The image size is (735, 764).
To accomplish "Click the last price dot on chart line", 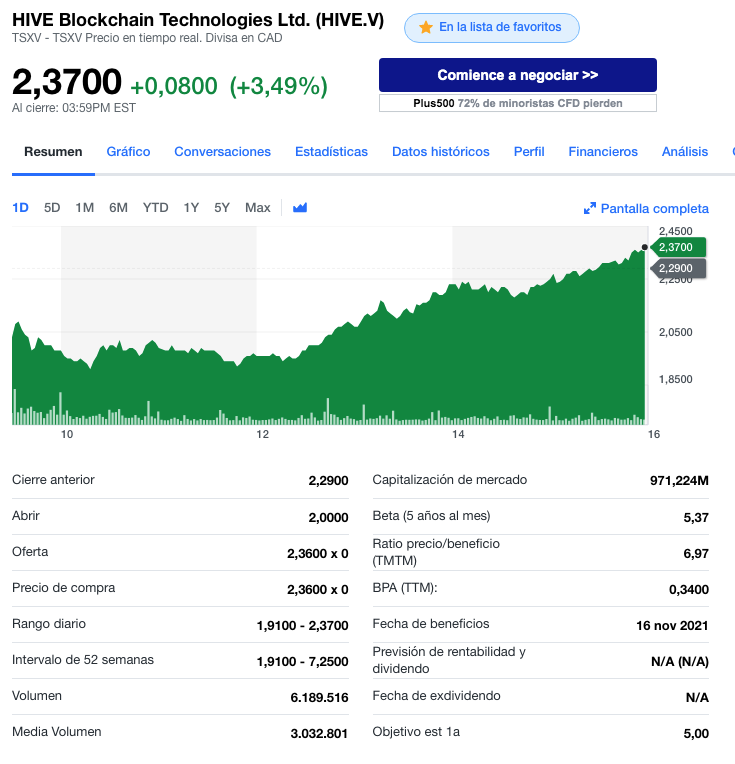I will tap(645, 247).
